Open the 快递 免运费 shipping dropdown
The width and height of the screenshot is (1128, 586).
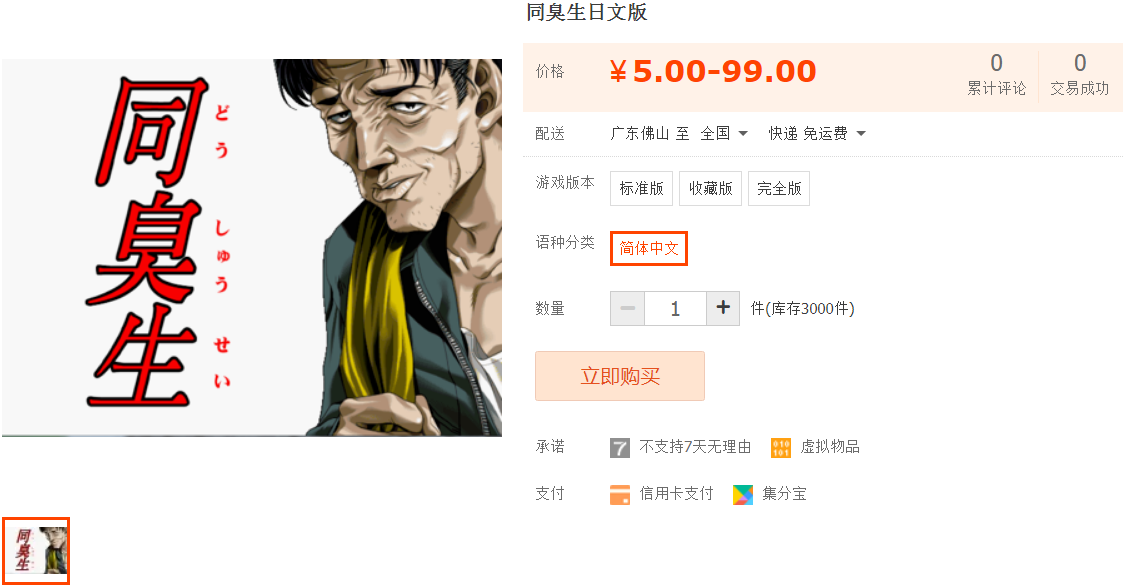tap(817, 134)
